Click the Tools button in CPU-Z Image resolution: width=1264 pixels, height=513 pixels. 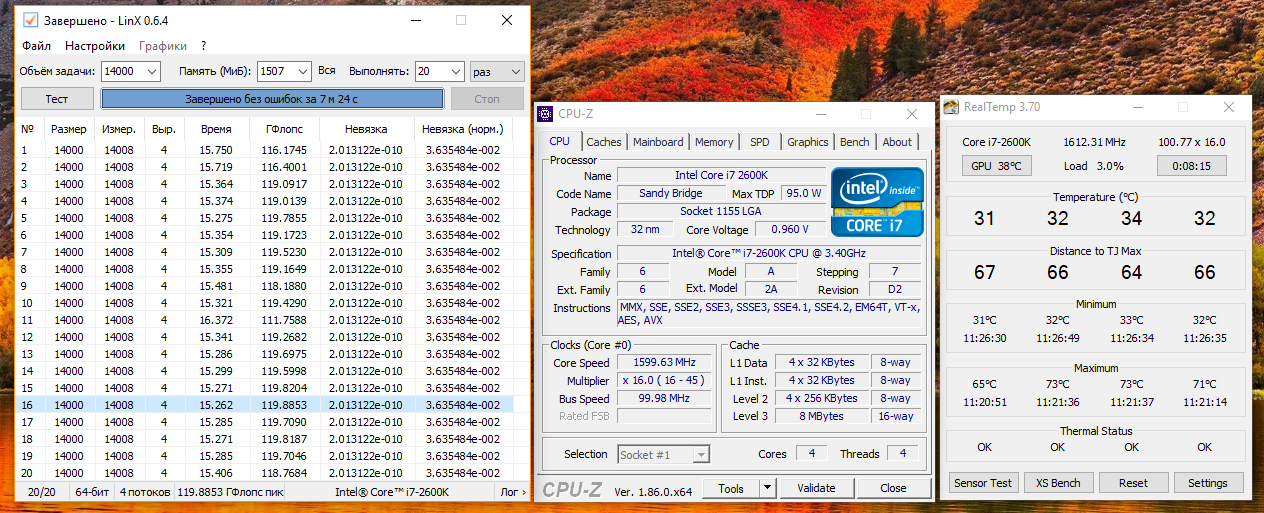[731, 488]
